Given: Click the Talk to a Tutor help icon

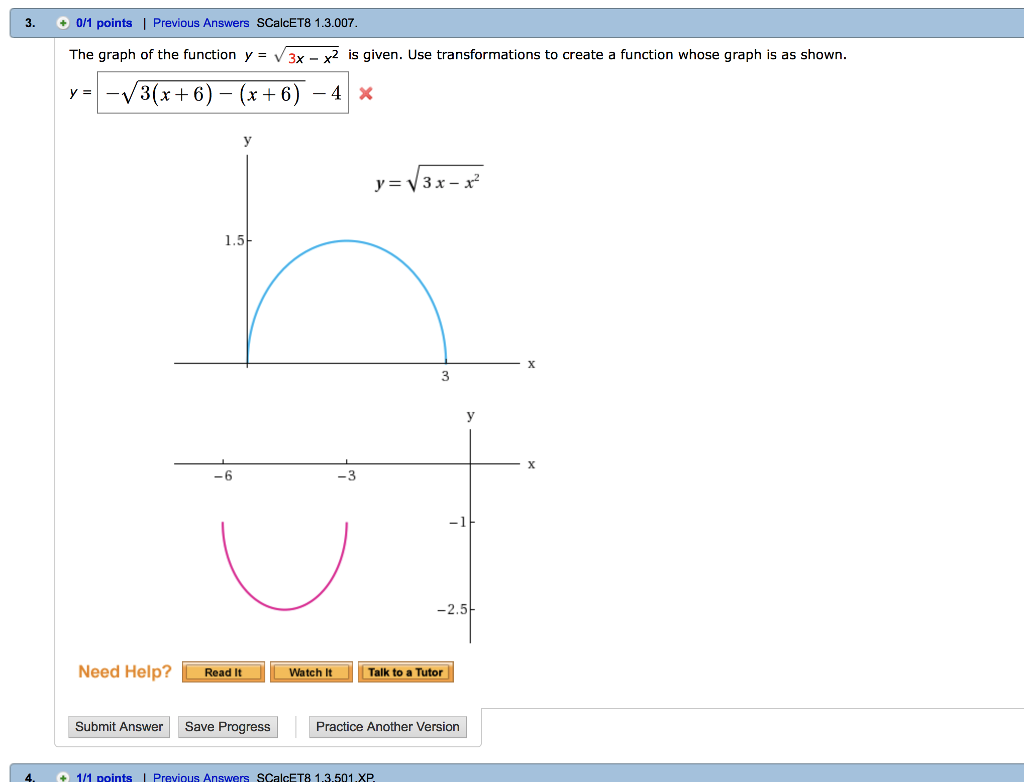Looking at the screenshot, I should coord(405,672).
